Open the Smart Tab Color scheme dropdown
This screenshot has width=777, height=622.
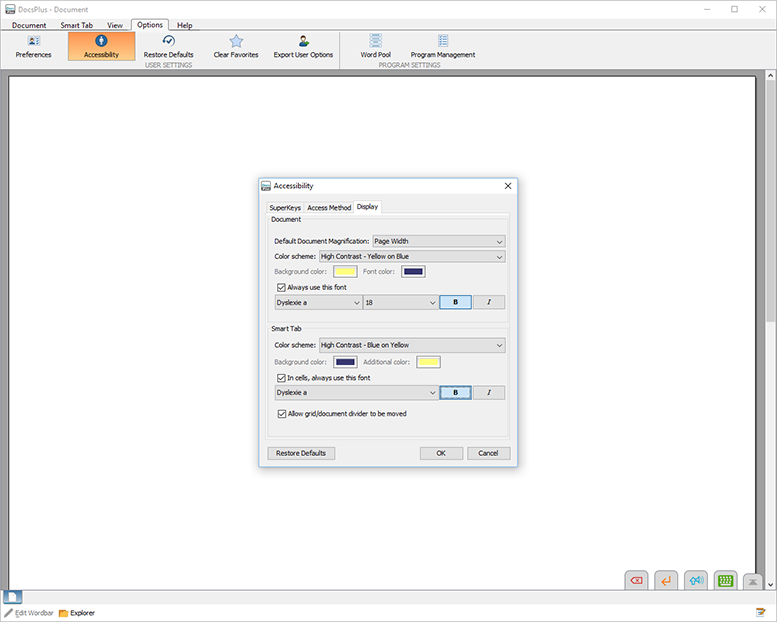point(411,345)
